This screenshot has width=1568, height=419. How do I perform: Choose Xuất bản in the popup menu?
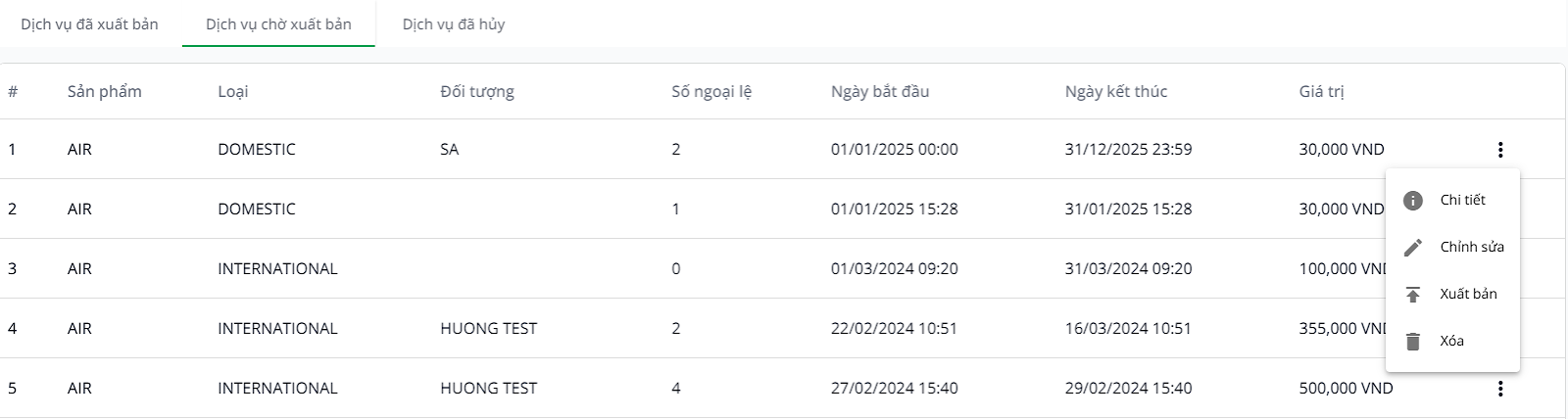(x=1468, y=294)
